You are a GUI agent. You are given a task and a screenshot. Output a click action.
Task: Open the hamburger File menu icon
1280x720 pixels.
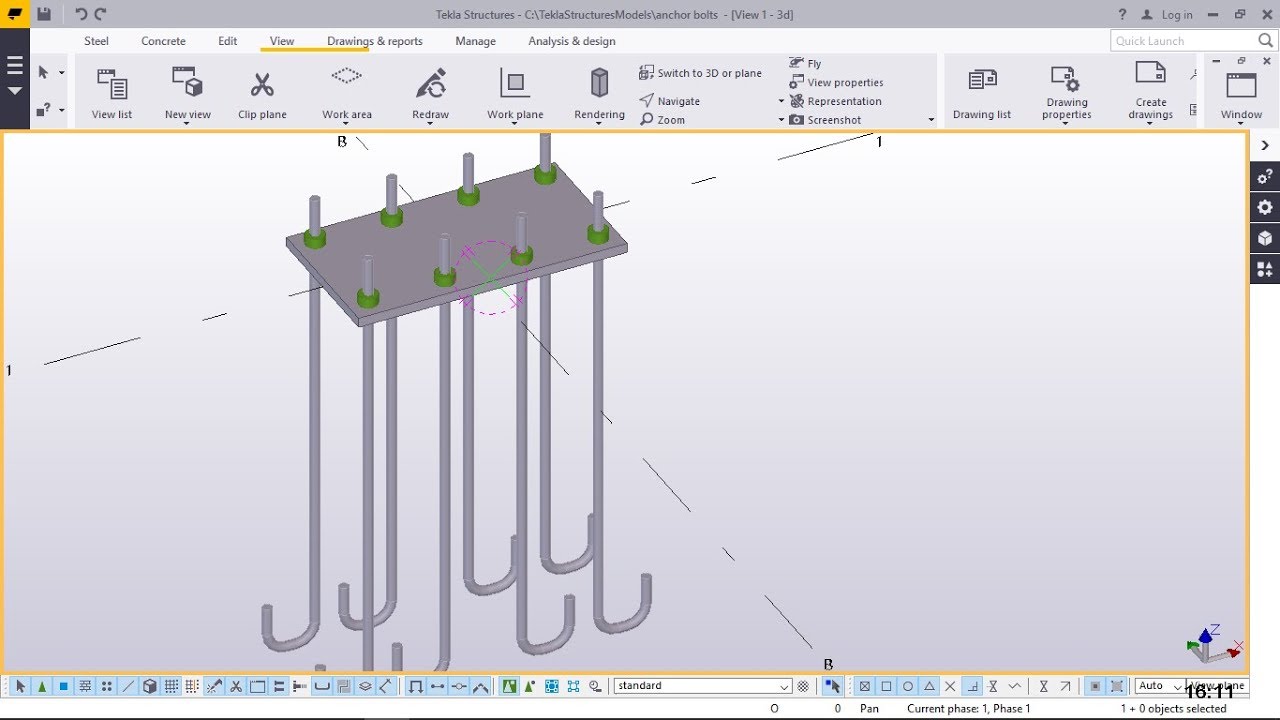click(14, 66)
